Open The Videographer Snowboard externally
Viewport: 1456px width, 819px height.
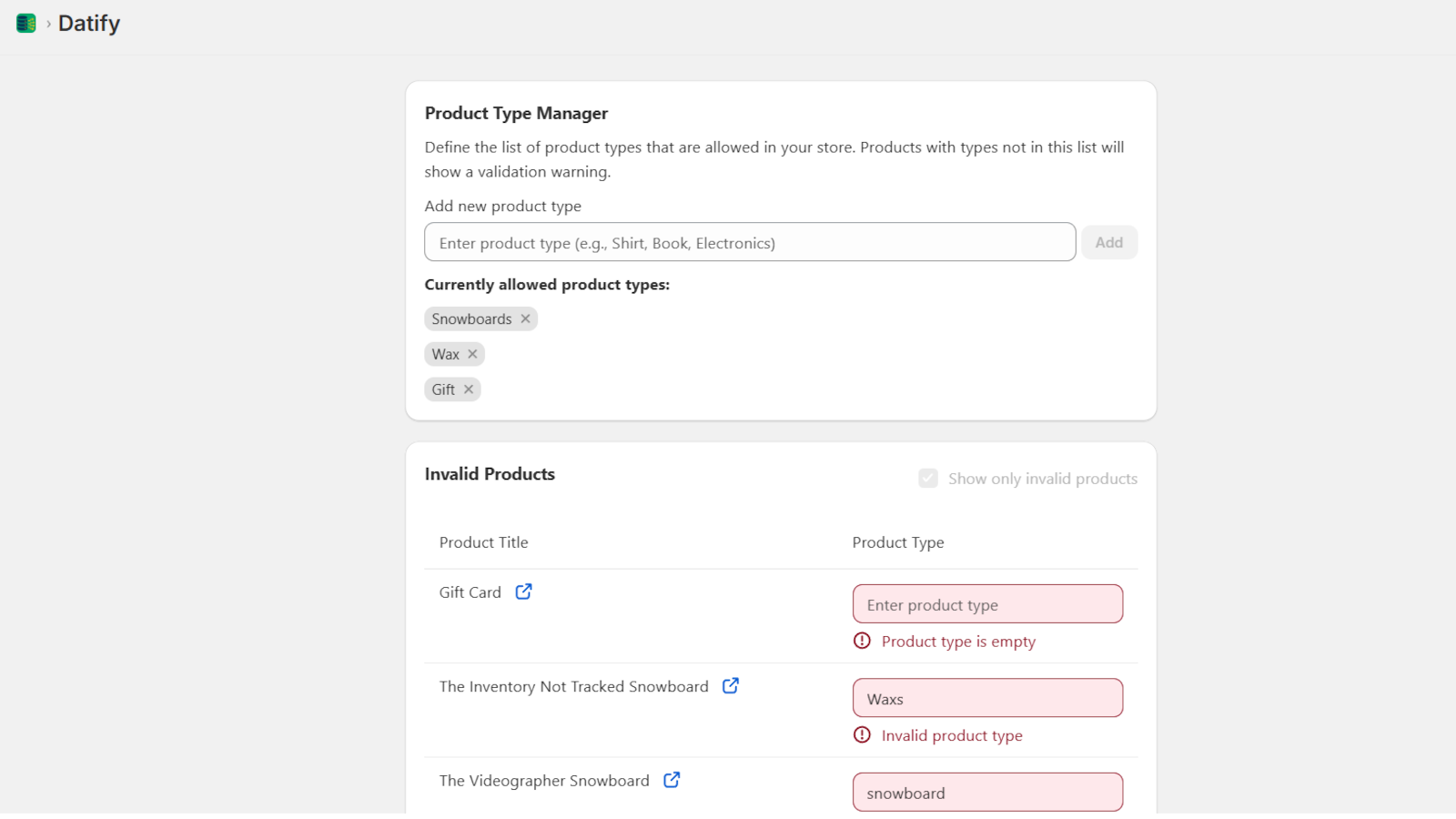[672, 780]
